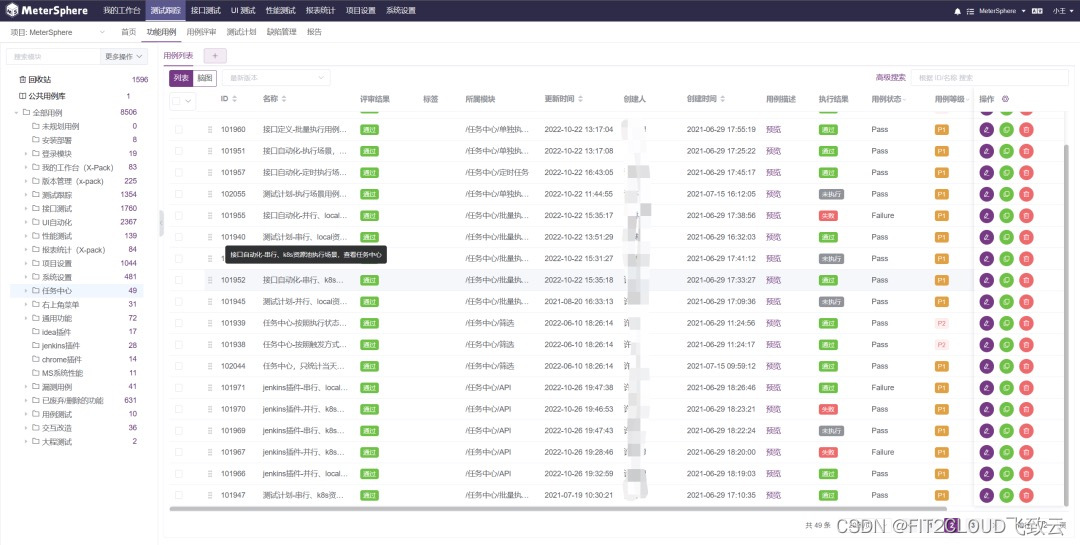Click the MeterSphere logo

(47, 10)
